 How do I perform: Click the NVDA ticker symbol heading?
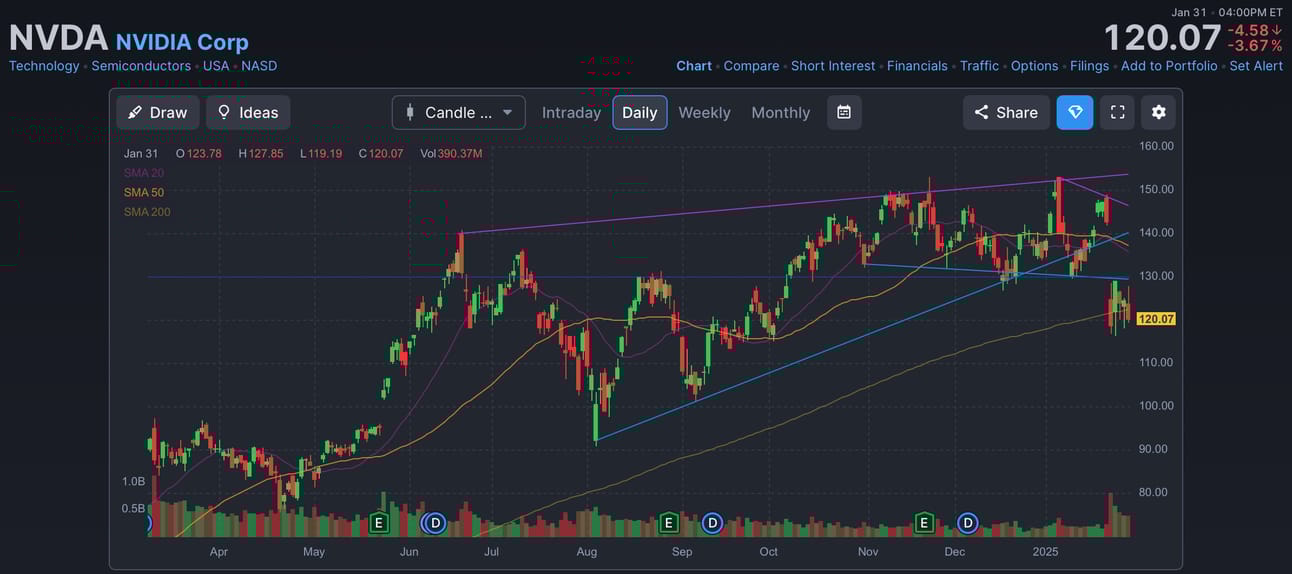point(58,38)
